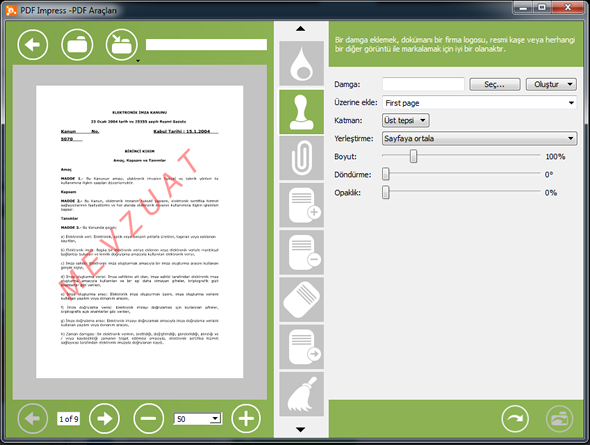590x445 pixels.
Task: Zoom out using the minus button
Action: pyautogui.click(x=149, y=419)
